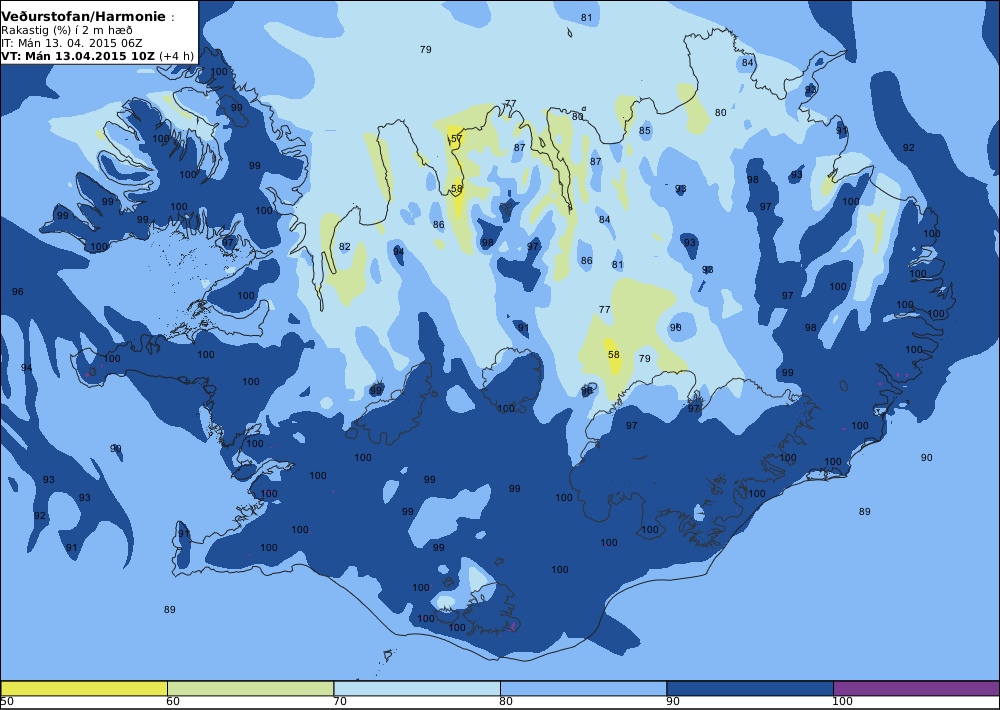The height and width of the screenshot is (710, 1000).
Task: Click the legend scale label "60"
Action: tap(173, 702)
